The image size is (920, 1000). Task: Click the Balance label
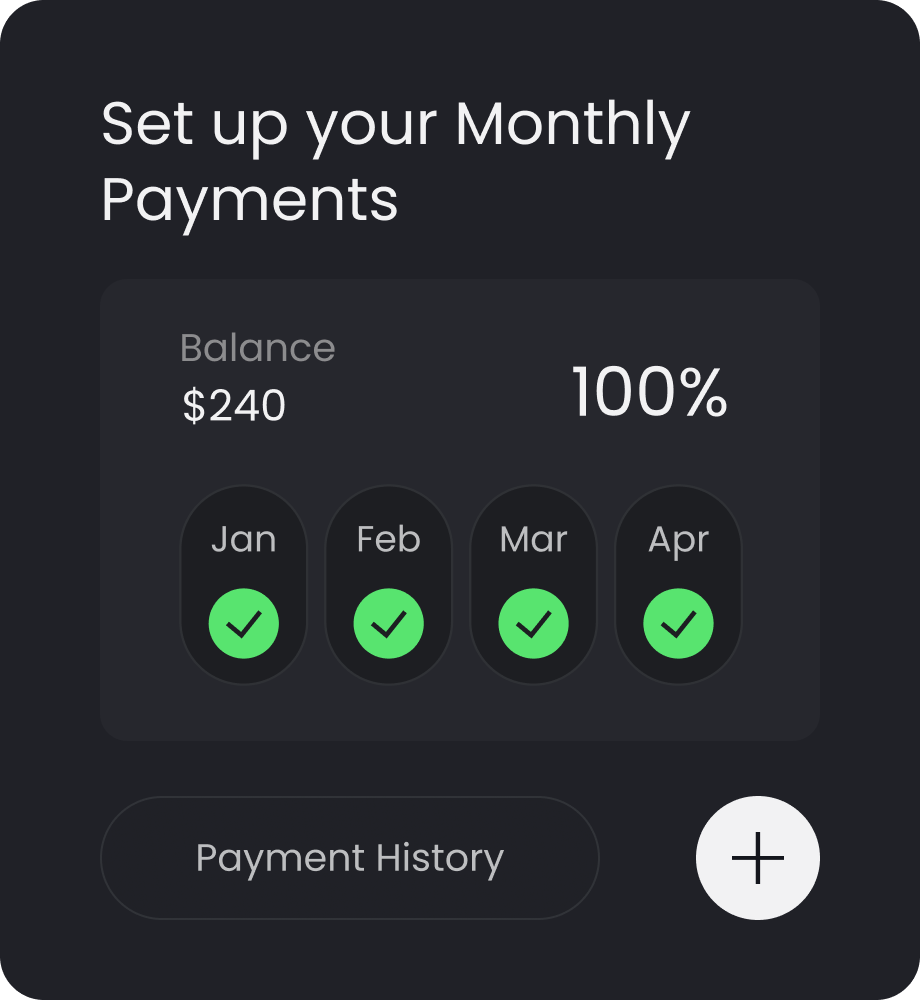257,348
